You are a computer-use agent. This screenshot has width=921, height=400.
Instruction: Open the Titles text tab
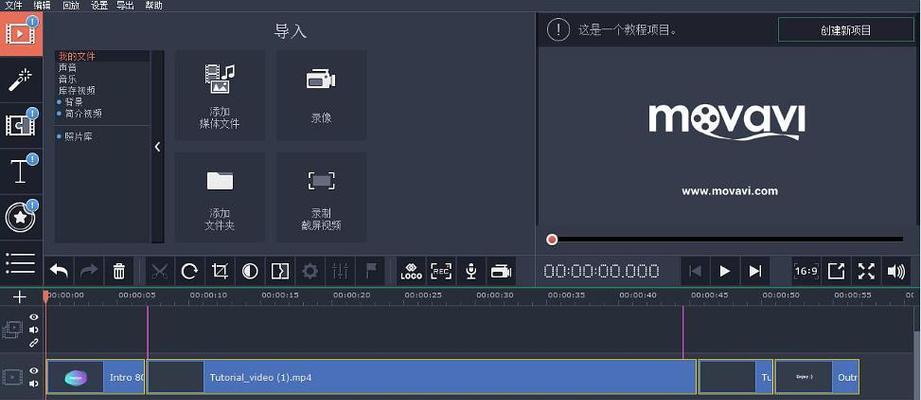pyautogui.click(x=21, y=171)
